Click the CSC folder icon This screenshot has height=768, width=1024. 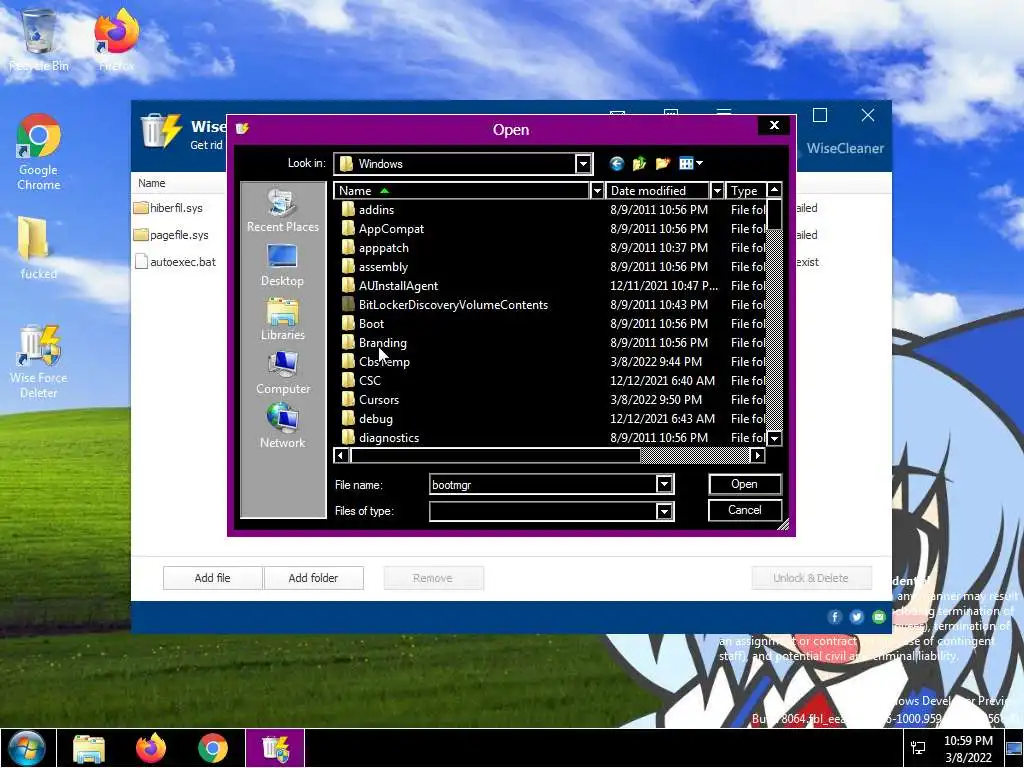point(348,381)
